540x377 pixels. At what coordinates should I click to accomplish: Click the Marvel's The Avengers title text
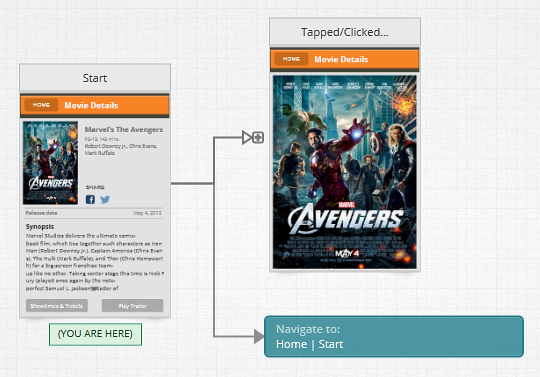click(x=124, y=129)
